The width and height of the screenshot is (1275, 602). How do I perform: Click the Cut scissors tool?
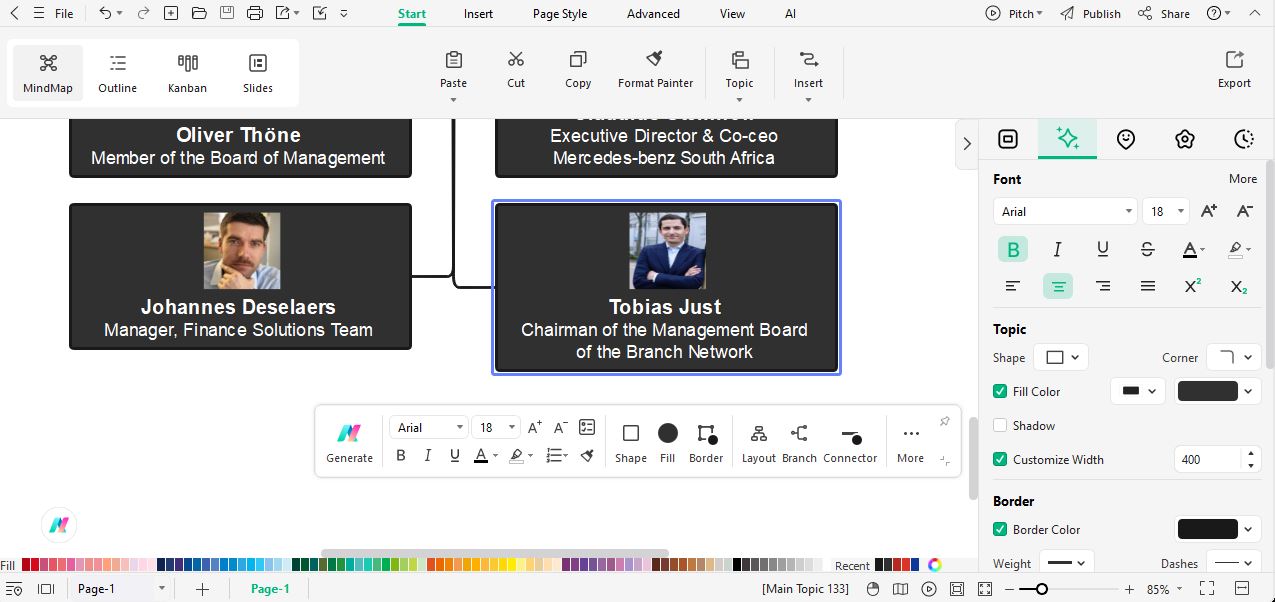516,69
